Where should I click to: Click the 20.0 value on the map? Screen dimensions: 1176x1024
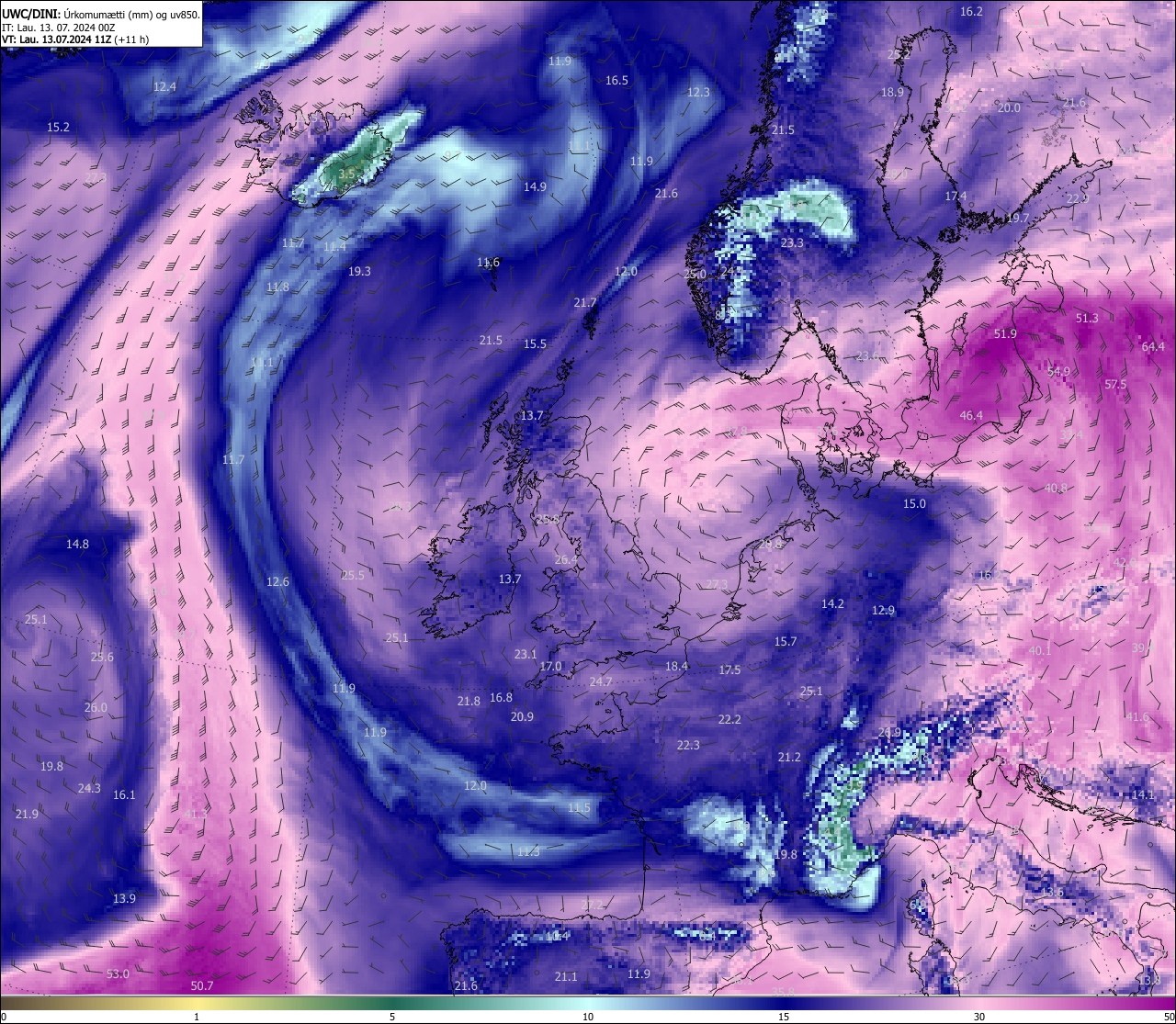(x=1009, y=107)
